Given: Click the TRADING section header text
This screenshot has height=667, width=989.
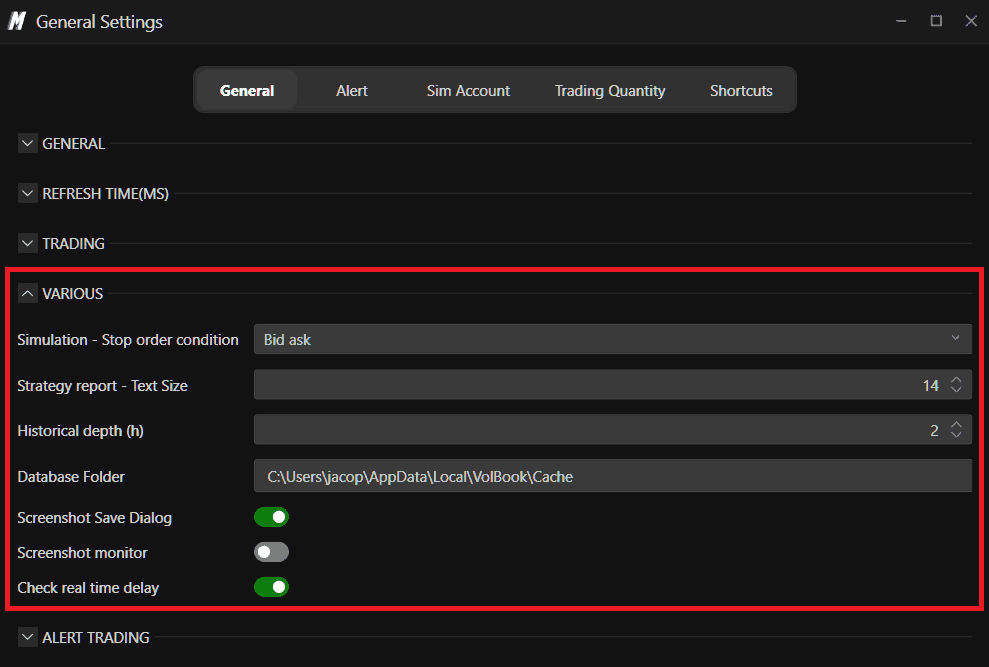Looking at the screenshot, I should pyautogui.click(x=73, y=244).
